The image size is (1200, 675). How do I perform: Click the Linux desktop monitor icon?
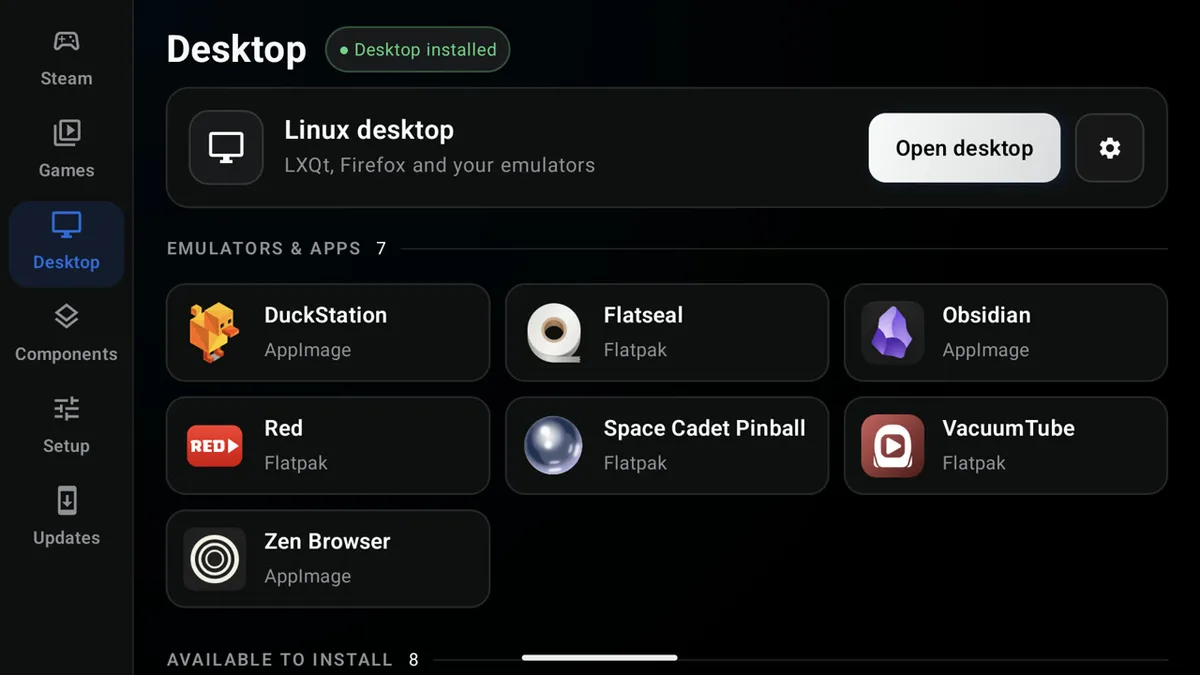(x=226, y=148)
